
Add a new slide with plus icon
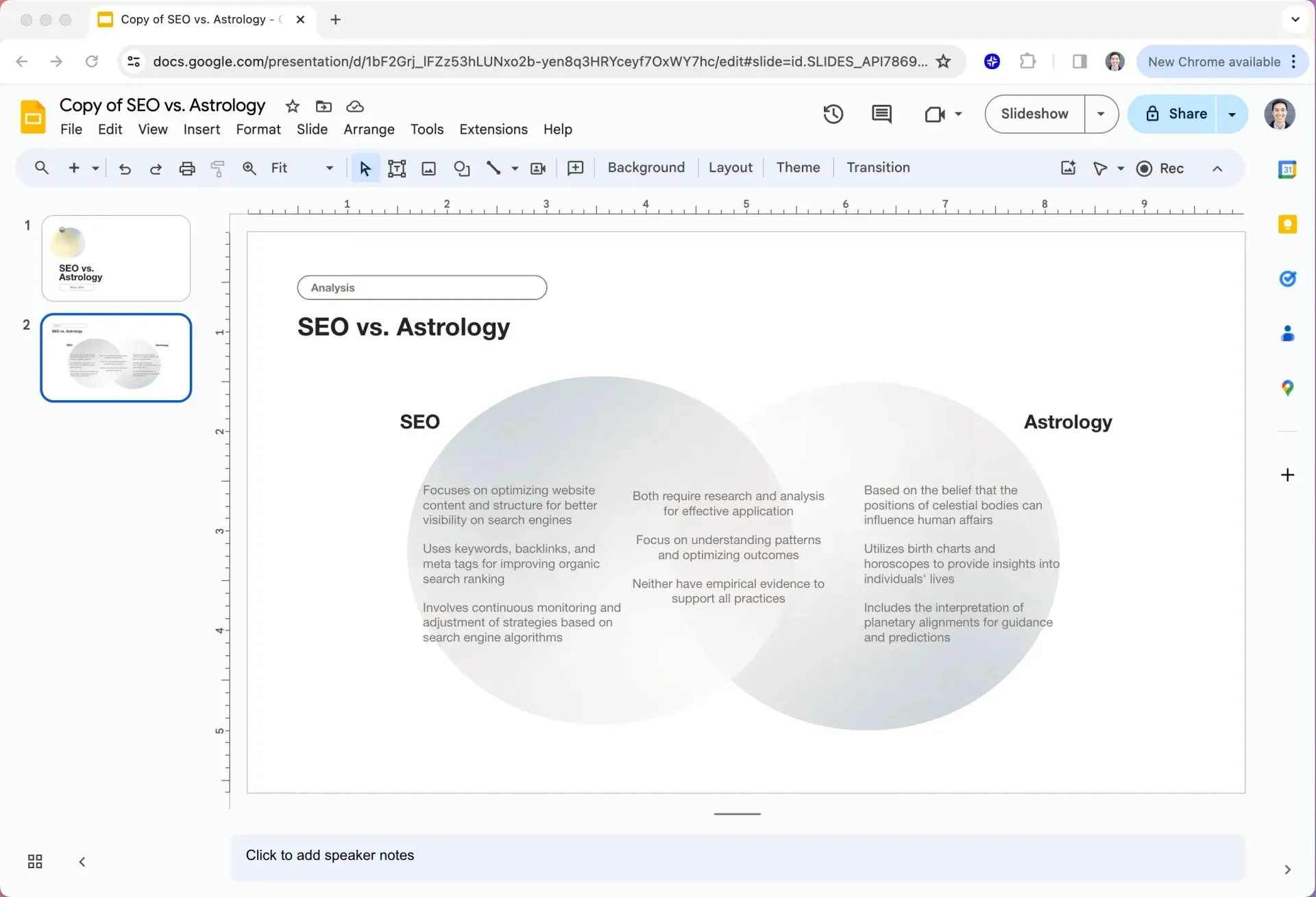tap(74, 168)
